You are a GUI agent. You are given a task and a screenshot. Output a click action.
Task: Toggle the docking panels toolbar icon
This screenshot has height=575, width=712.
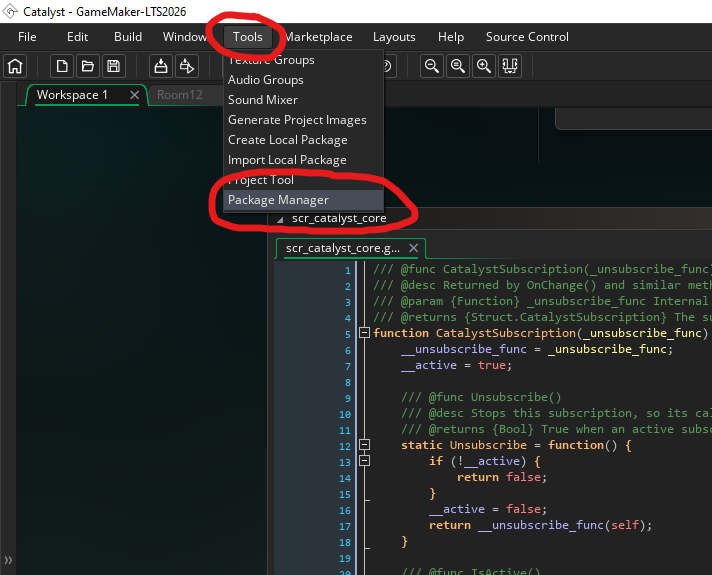pos(510,66)
